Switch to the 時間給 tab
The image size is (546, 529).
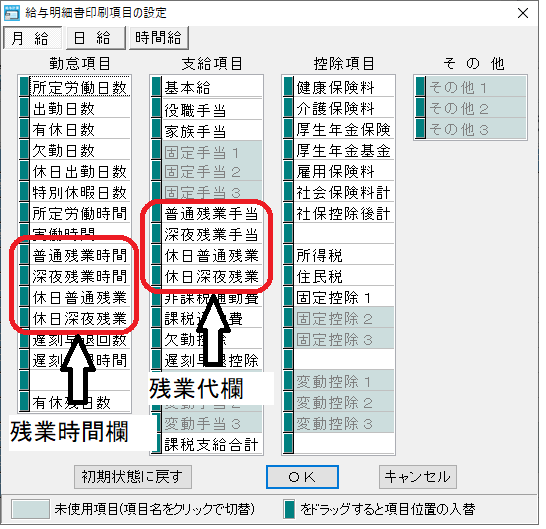[159, 38]
